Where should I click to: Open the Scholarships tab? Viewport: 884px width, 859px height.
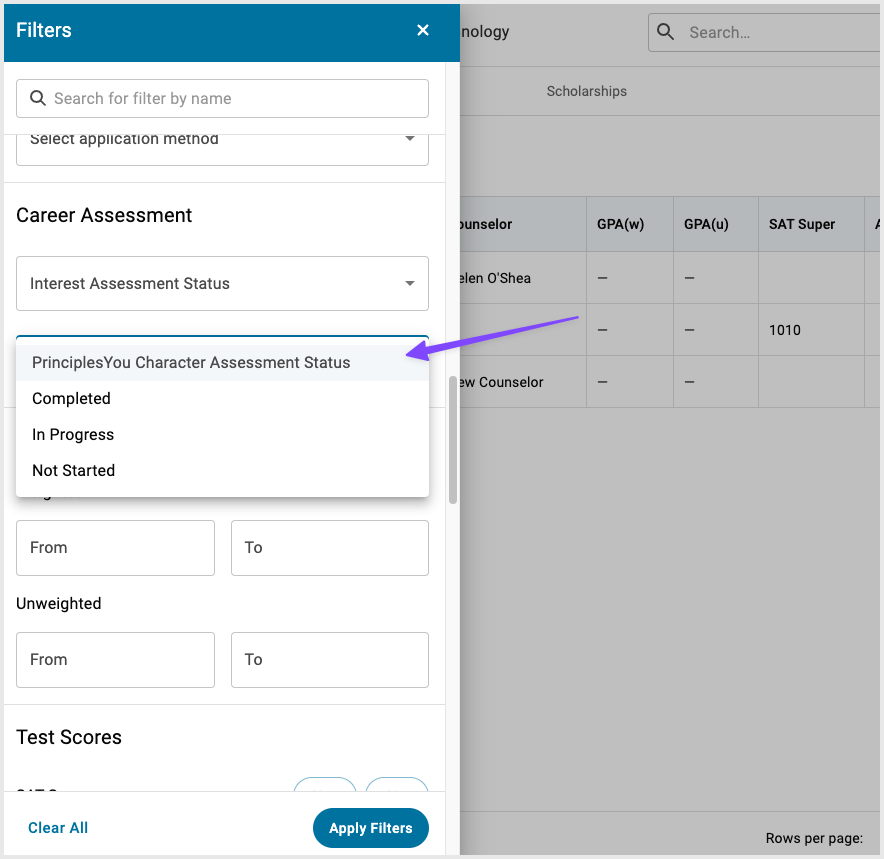coord(586,91)
